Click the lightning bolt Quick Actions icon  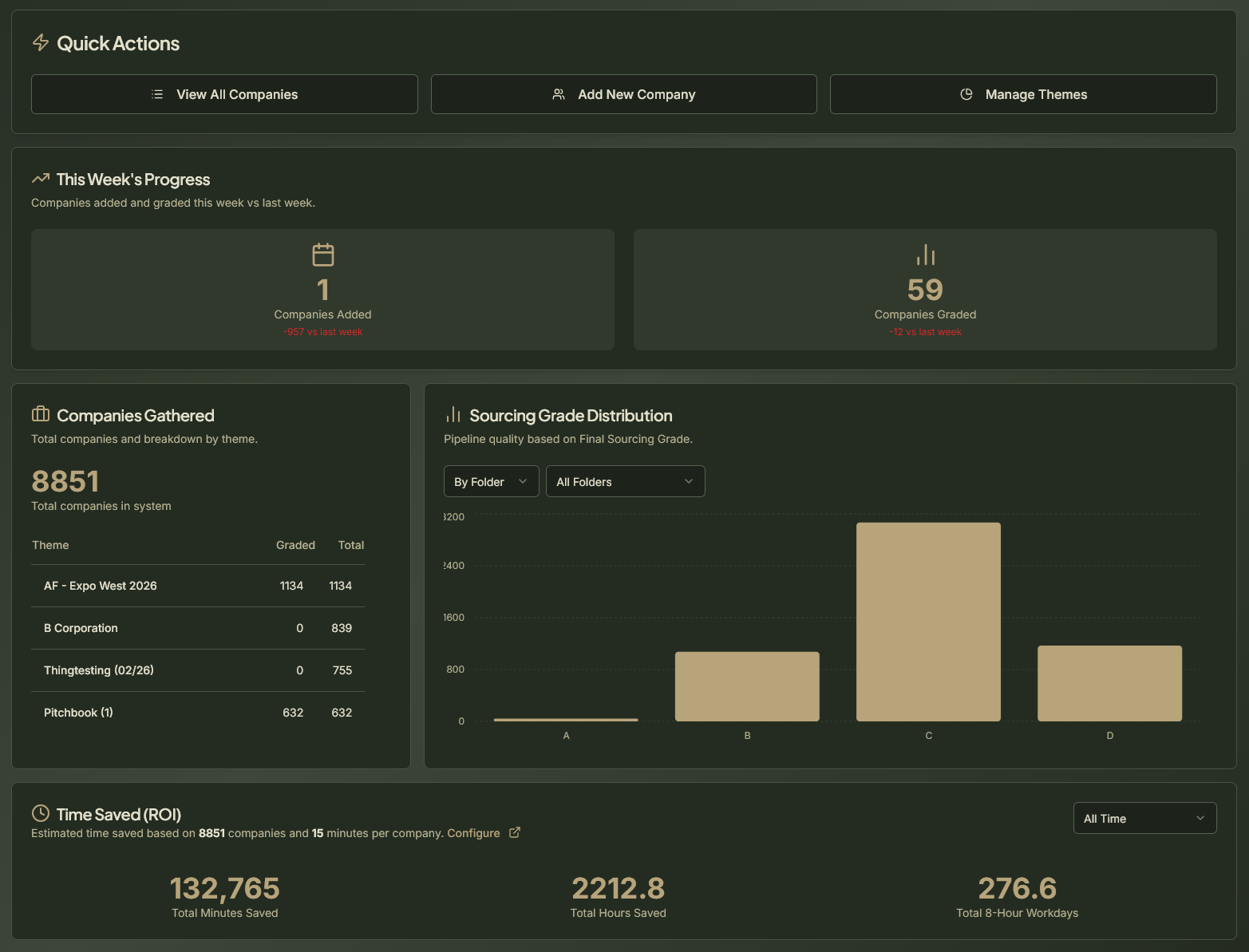pos(40,43)
